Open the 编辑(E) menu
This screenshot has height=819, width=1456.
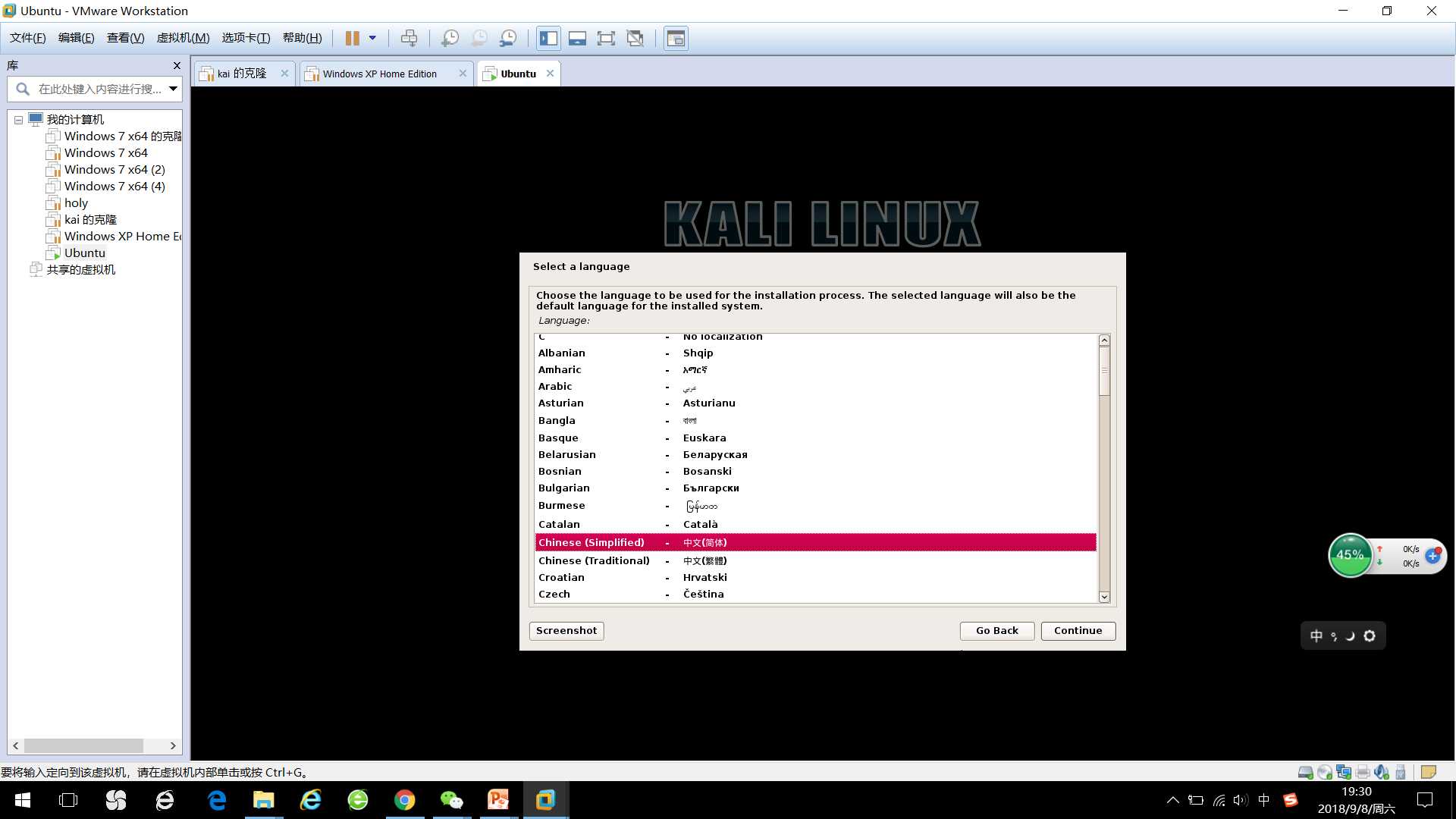tap(76, 38)
